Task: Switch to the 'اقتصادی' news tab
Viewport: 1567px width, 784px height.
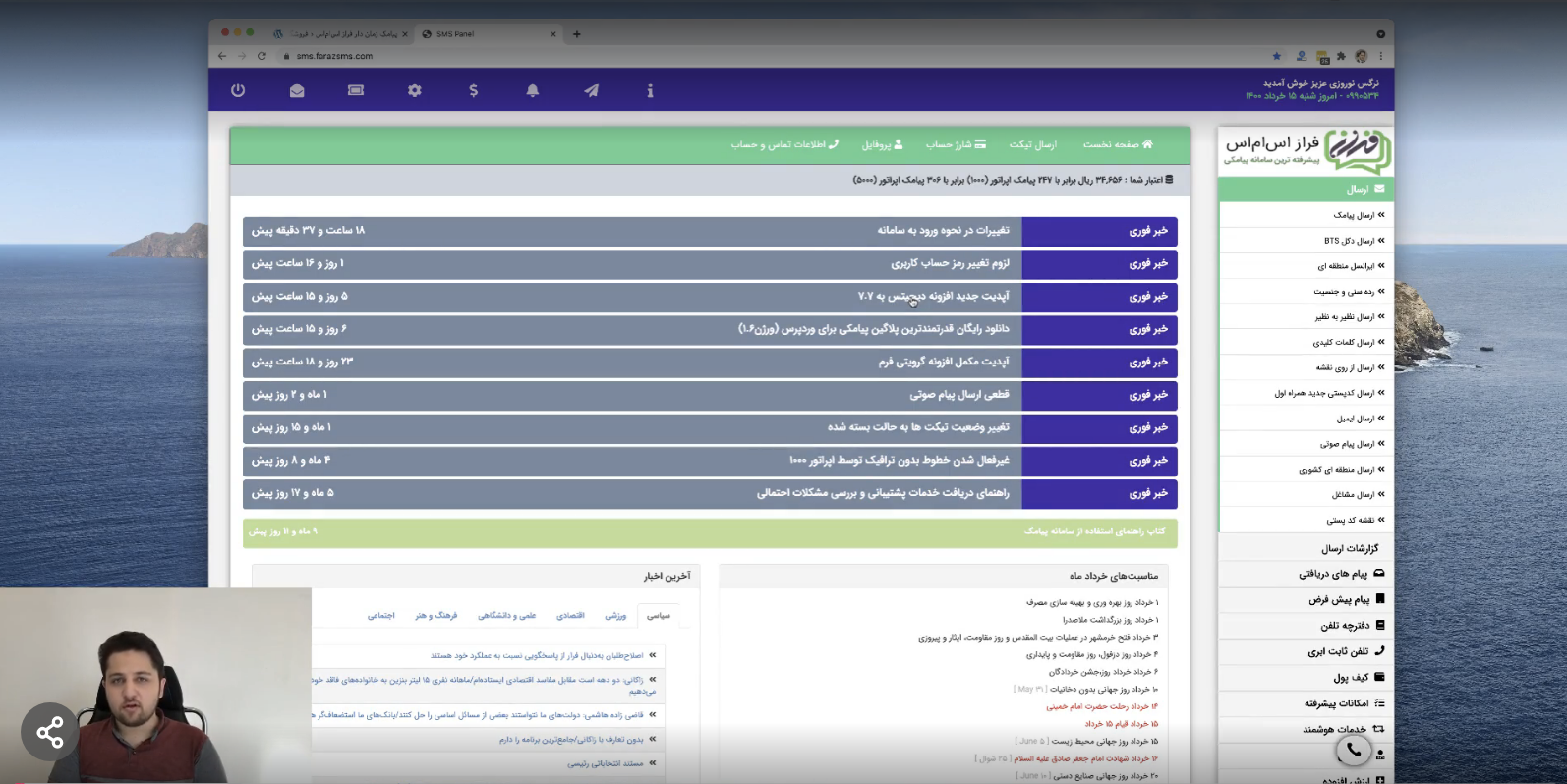Action: (x=570, y=616)
